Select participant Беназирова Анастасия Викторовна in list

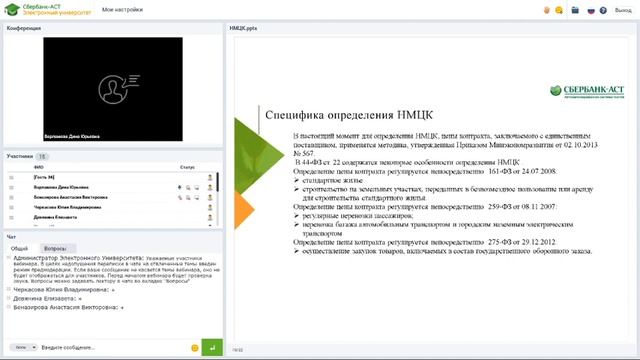71,198
